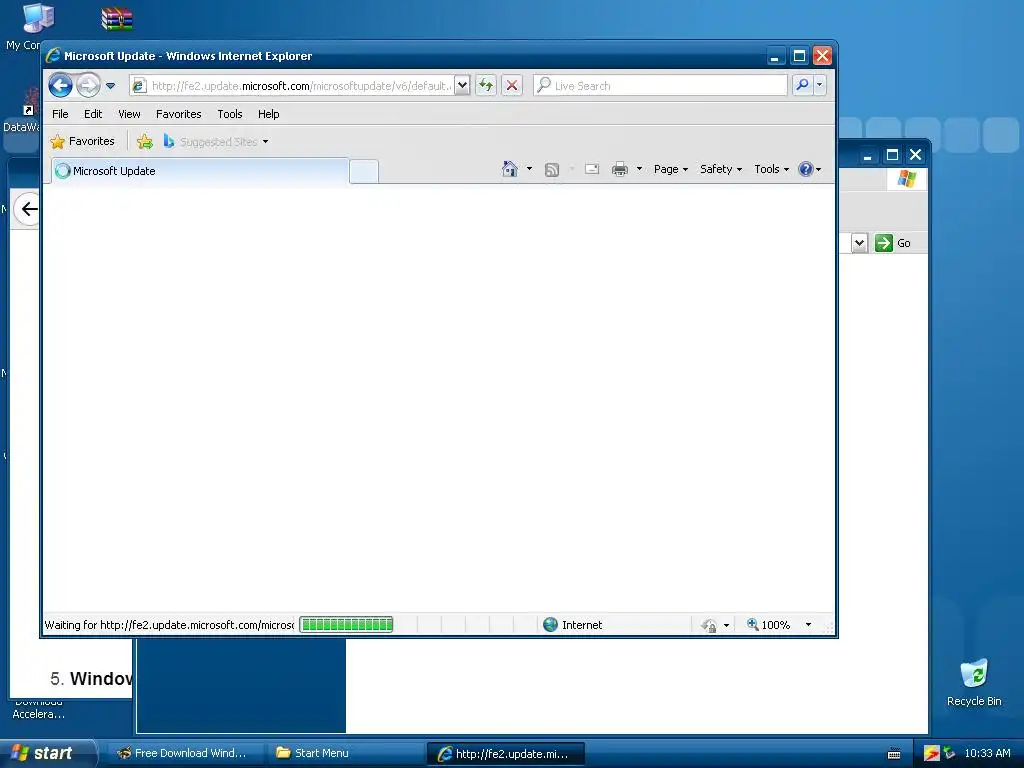
Task: Open the Favorites menu in menu bar
Action: [178, 114]
